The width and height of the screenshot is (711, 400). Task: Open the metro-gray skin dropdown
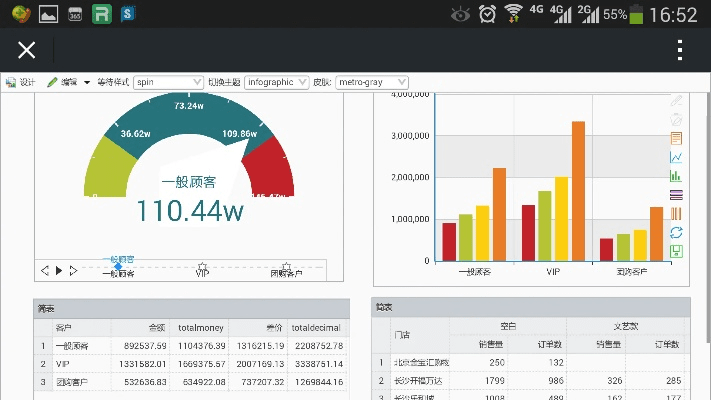click(x=373, y=82)
